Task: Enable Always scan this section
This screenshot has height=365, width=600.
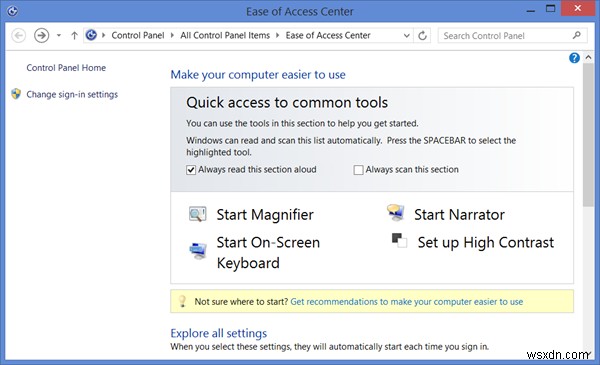Action: pos(358,170)
